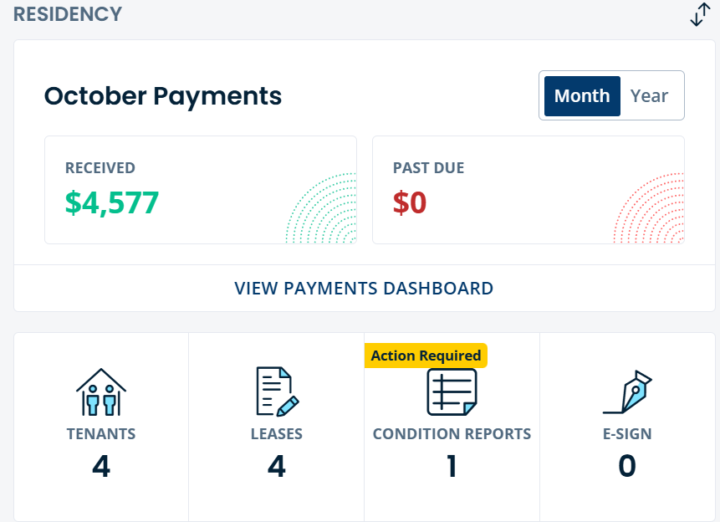Click the Condition Reports checklist icon
720x522 pixels.
[452, 392]
